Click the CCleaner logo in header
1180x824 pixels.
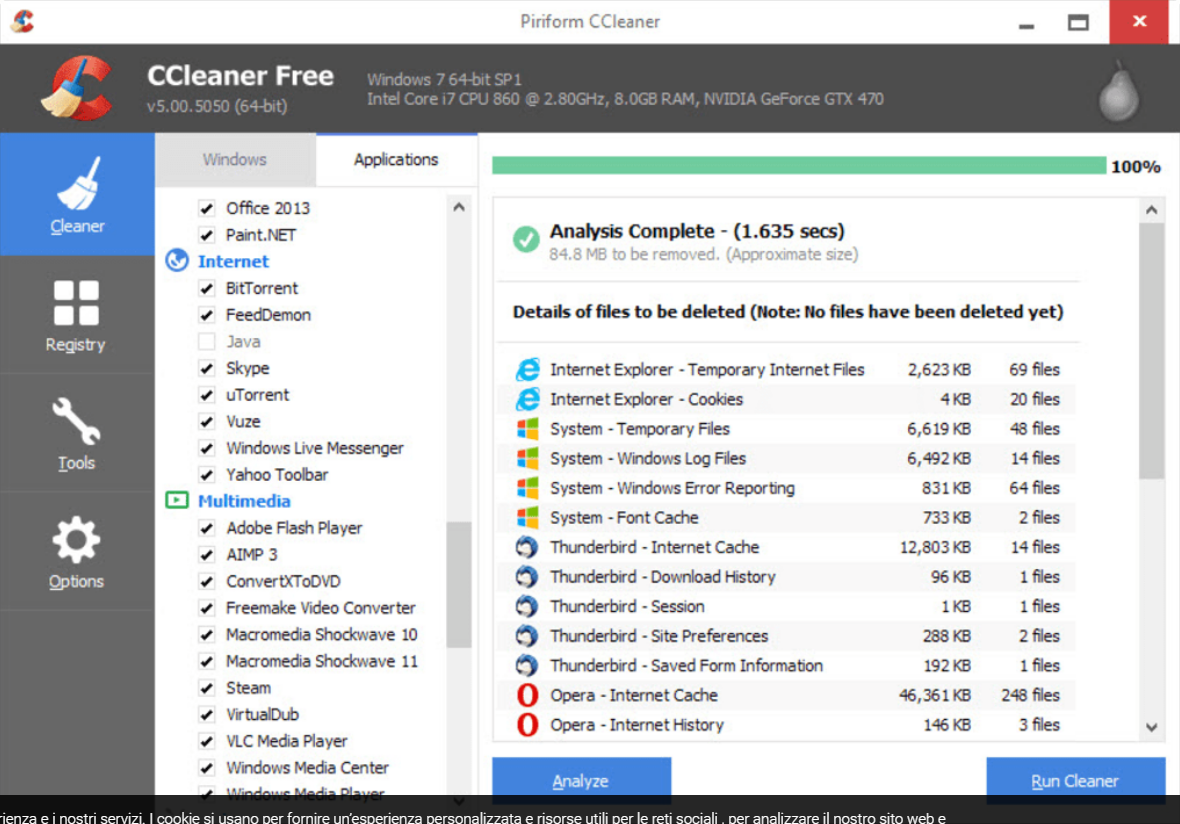pos(77,88)
